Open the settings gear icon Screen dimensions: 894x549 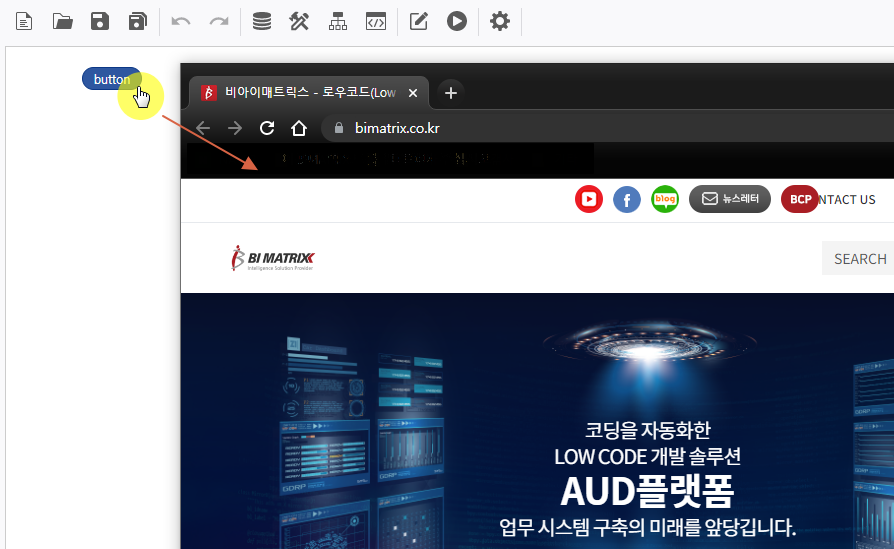pos(500,22)
